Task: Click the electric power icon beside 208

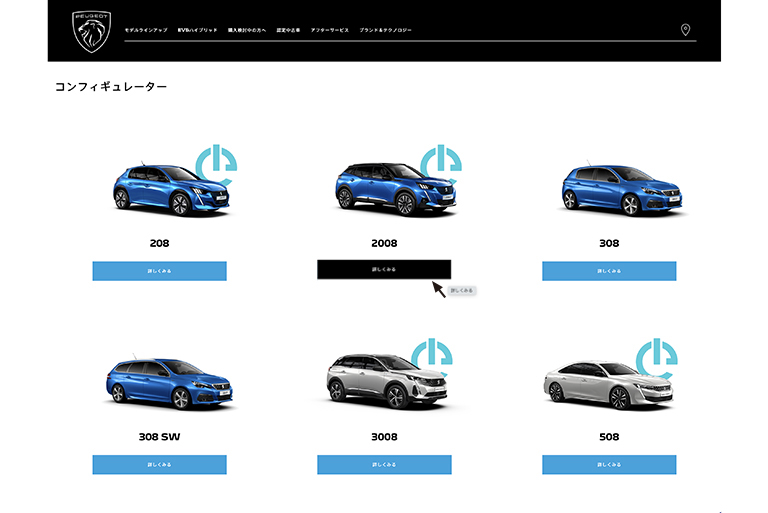Action: [216, 163]
